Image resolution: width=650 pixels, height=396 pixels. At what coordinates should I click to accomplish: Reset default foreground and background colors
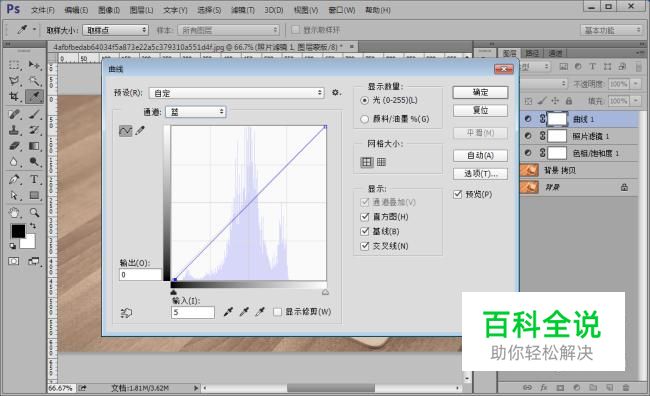coord(12,246)
